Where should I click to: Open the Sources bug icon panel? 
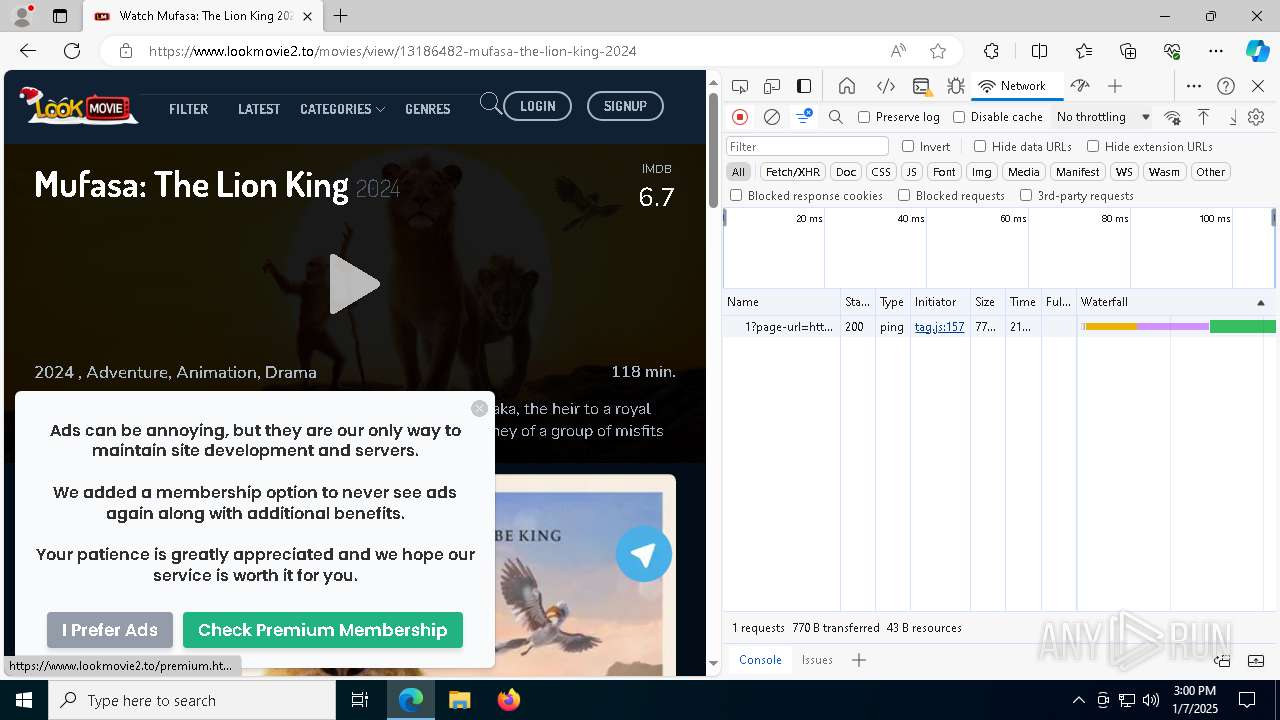[955, 86]
